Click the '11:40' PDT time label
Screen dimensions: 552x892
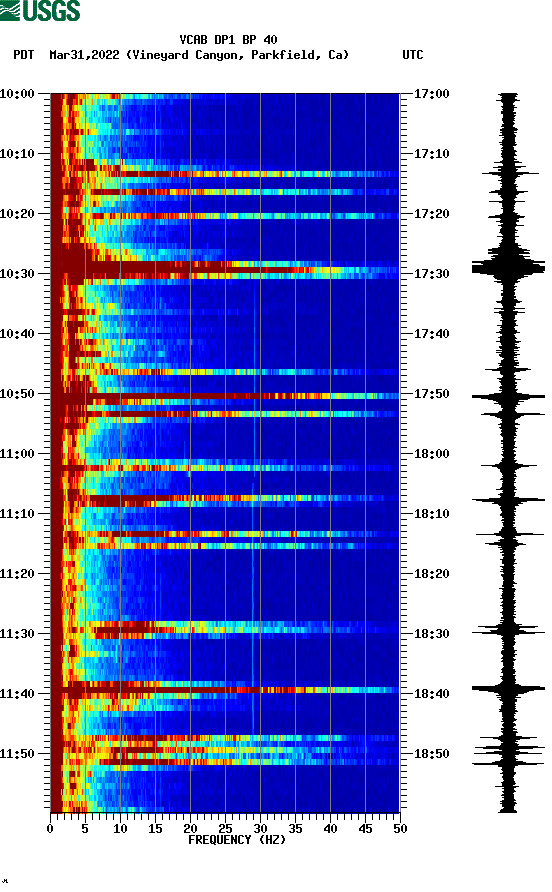click(17, 693)
